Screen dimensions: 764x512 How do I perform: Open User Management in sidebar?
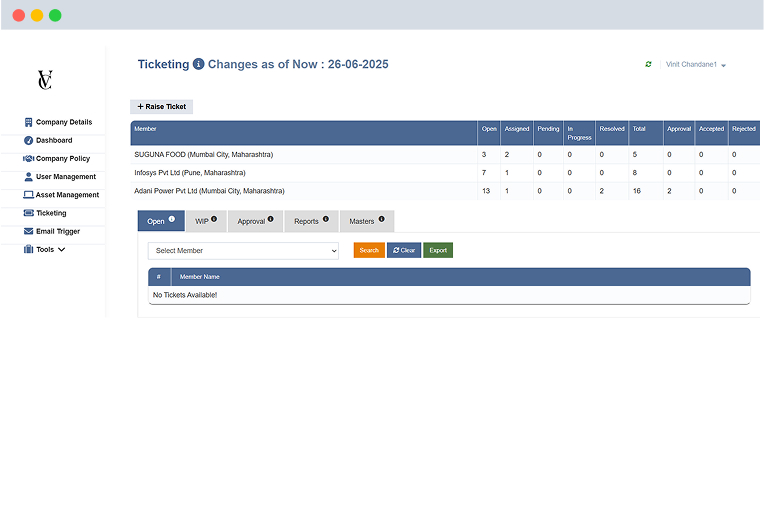[65, 177]
